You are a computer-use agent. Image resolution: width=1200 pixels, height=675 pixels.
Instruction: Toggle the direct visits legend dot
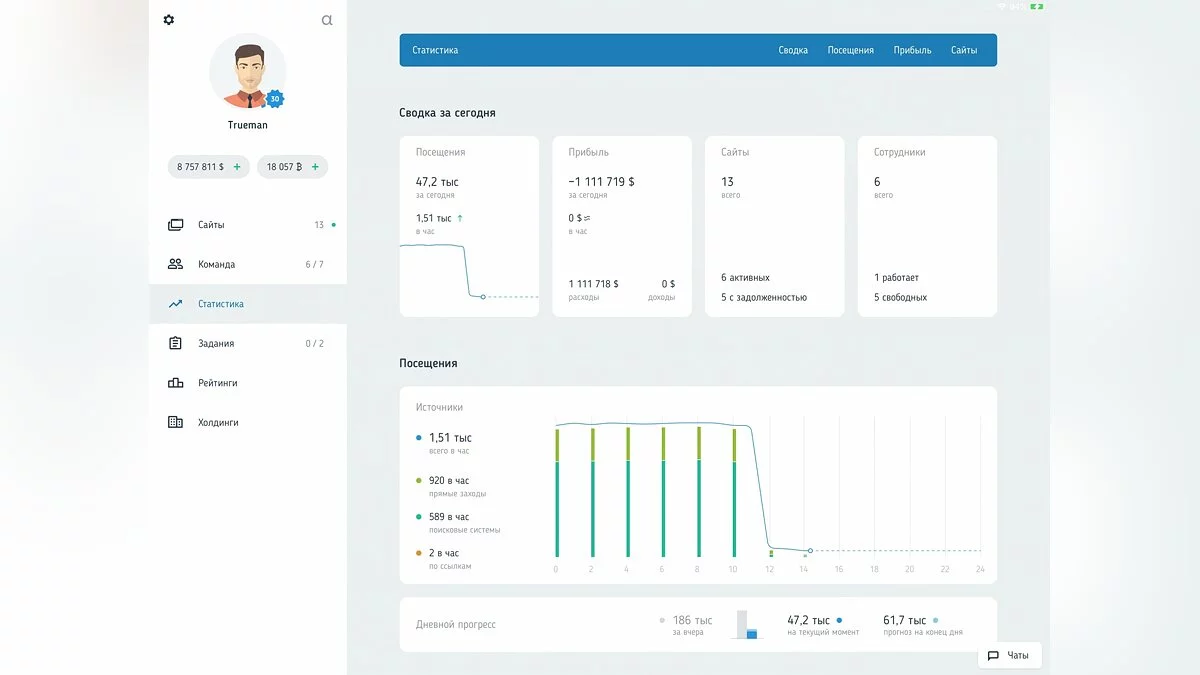click(419, 481)
